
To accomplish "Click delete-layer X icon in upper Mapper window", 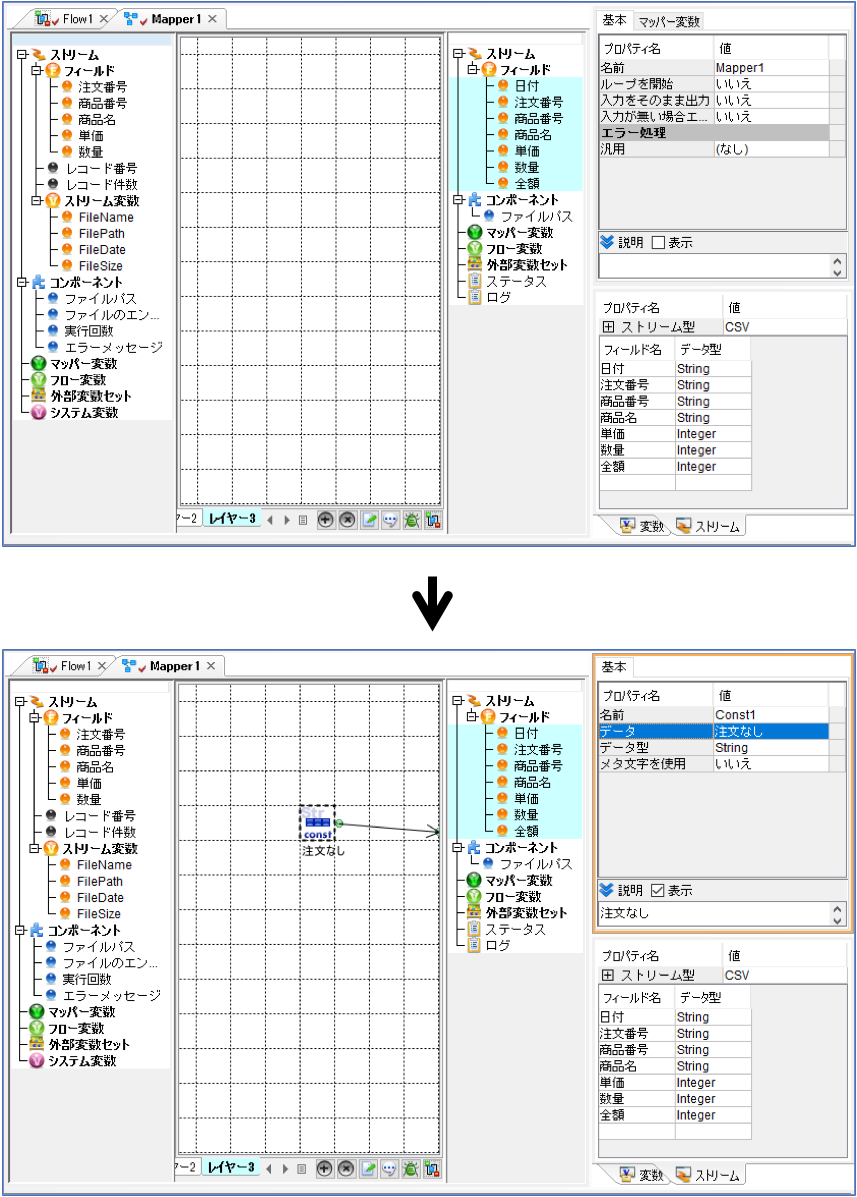I will 347,521.
